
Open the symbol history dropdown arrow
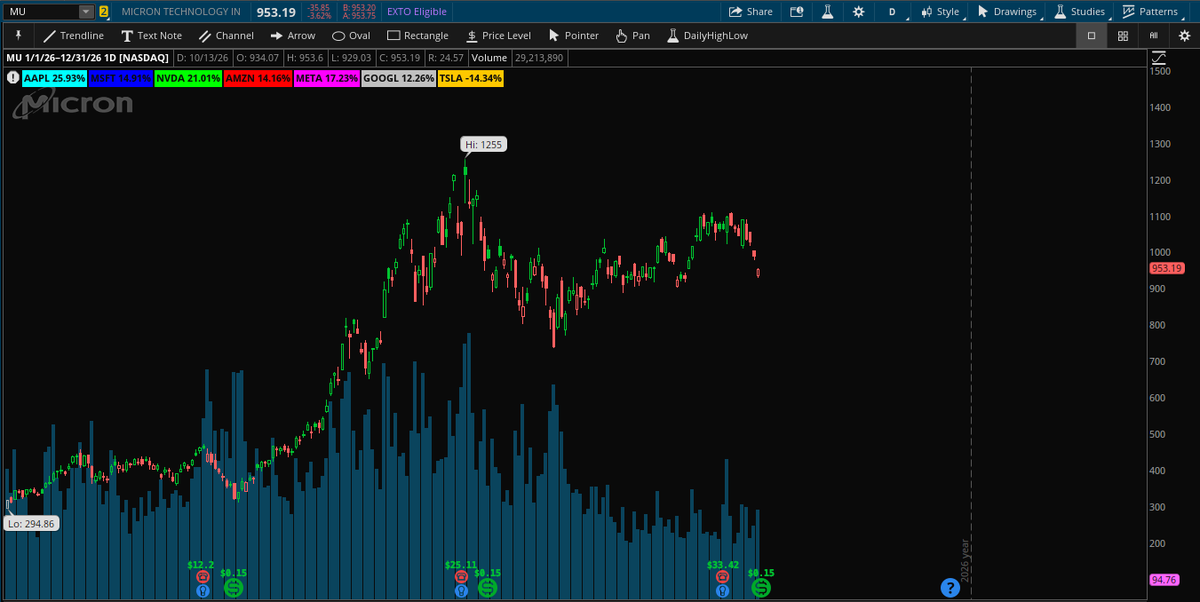(85, 12)
